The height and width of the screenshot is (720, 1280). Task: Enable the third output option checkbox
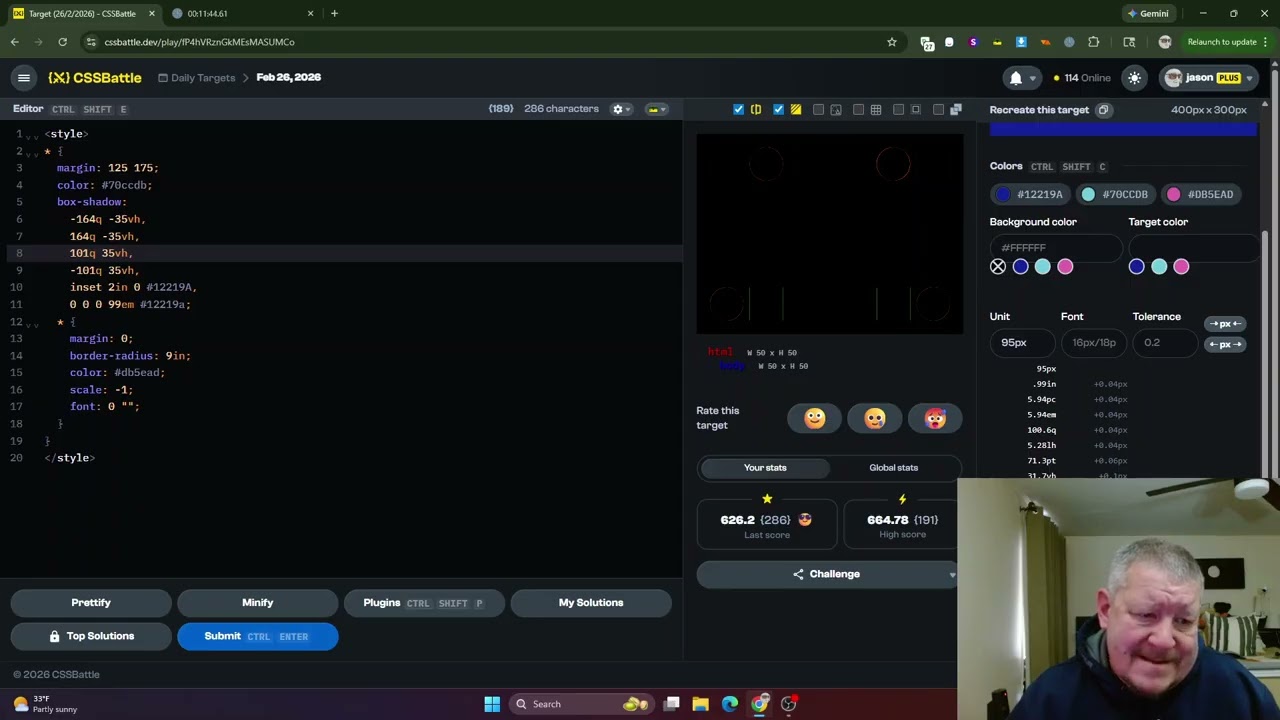click(x=818, y=109)
